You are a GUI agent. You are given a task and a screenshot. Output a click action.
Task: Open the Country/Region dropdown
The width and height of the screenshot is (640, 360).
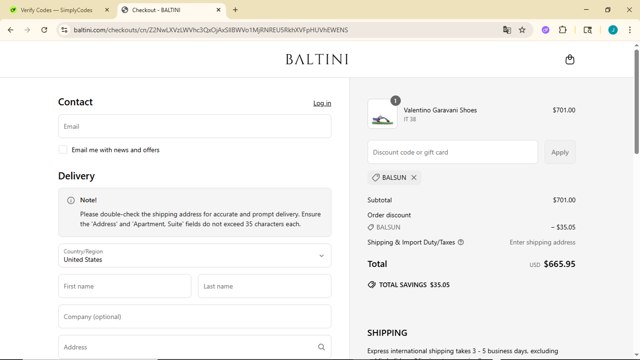[195, 256]
